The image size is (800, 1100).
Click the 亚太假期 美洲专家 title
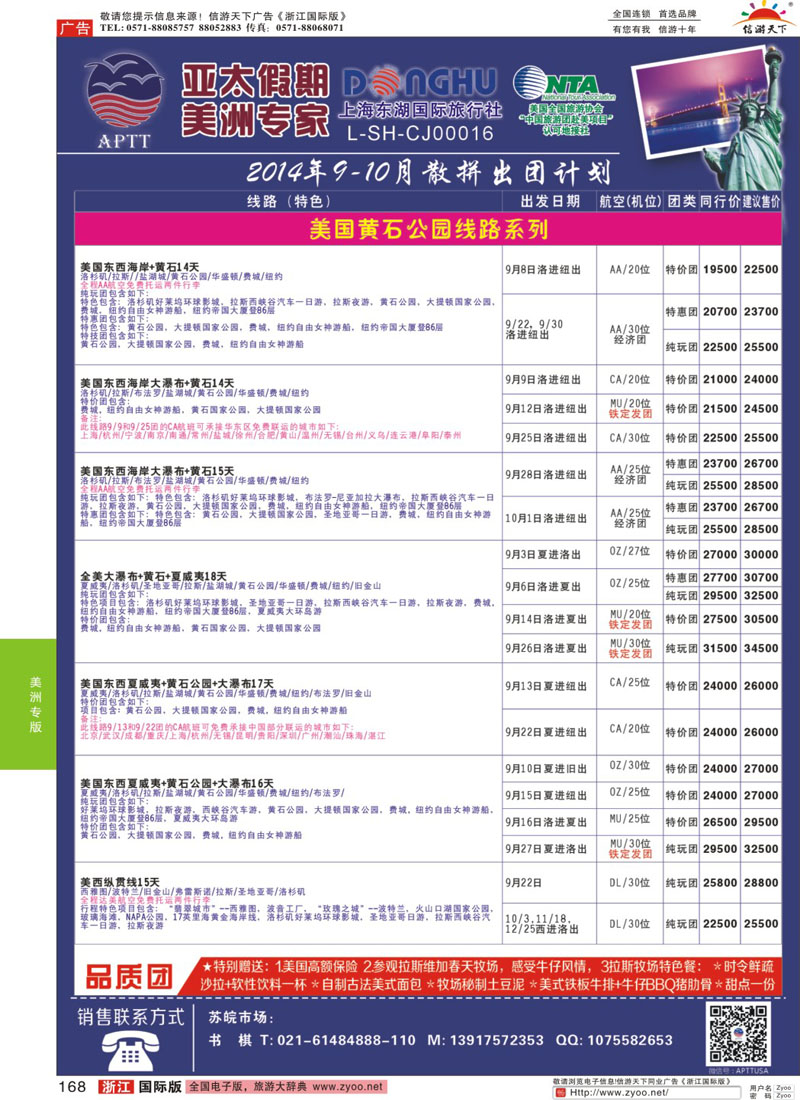[x=255, y=100]
